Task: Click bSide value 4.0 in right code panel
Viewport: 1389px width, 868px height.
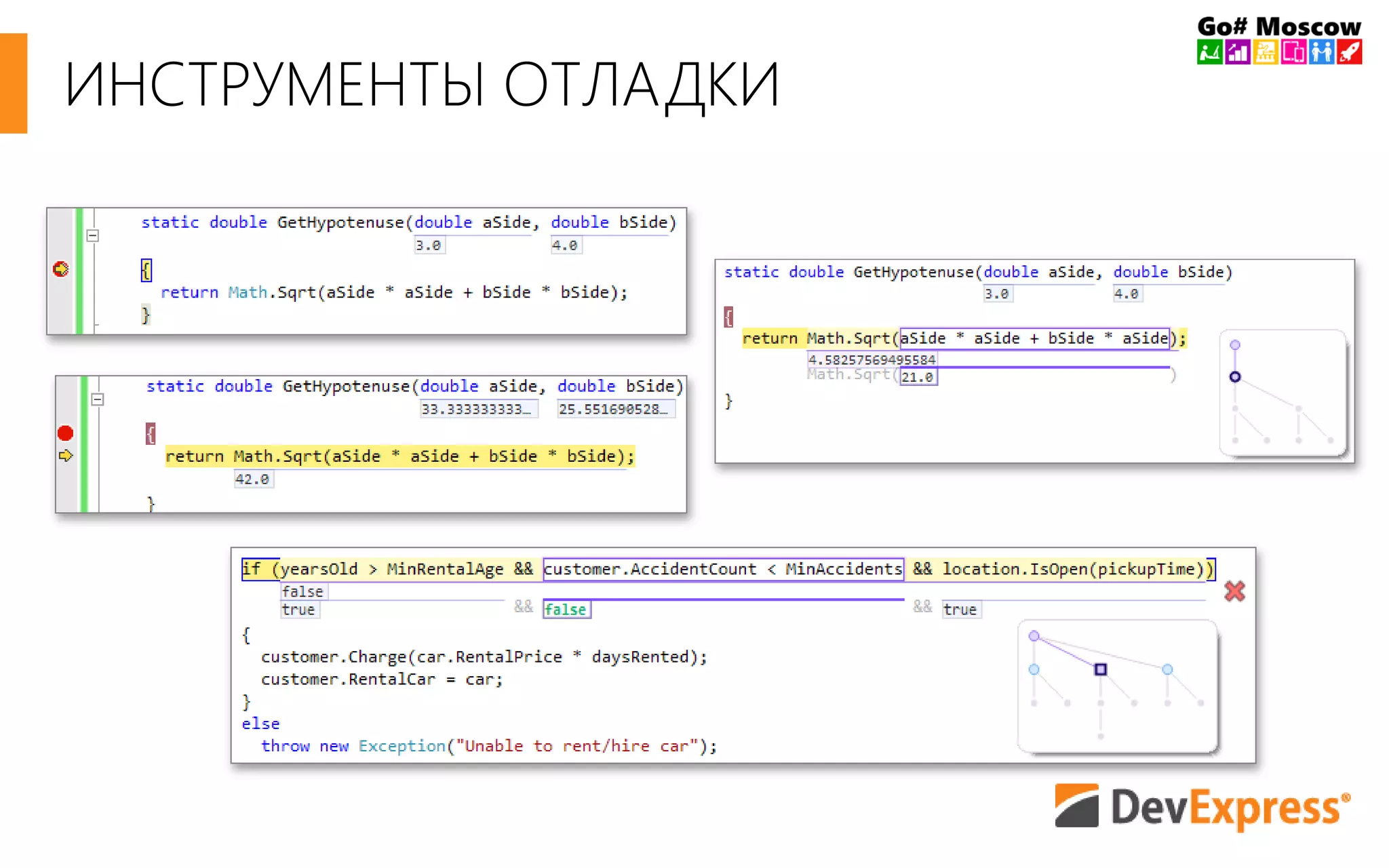Action: (1127, 294)
